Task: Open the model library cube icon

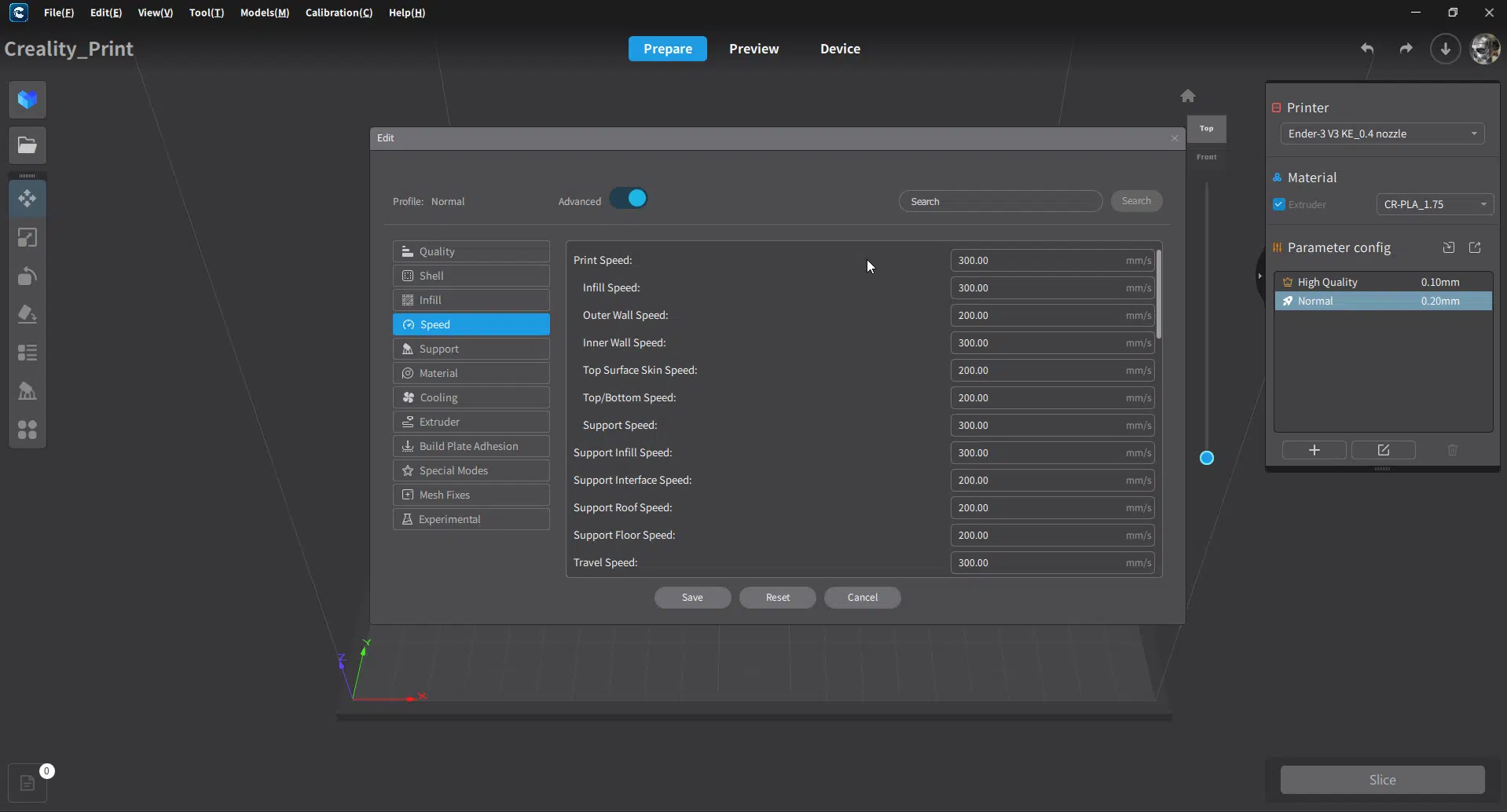Action: [27, 100]
